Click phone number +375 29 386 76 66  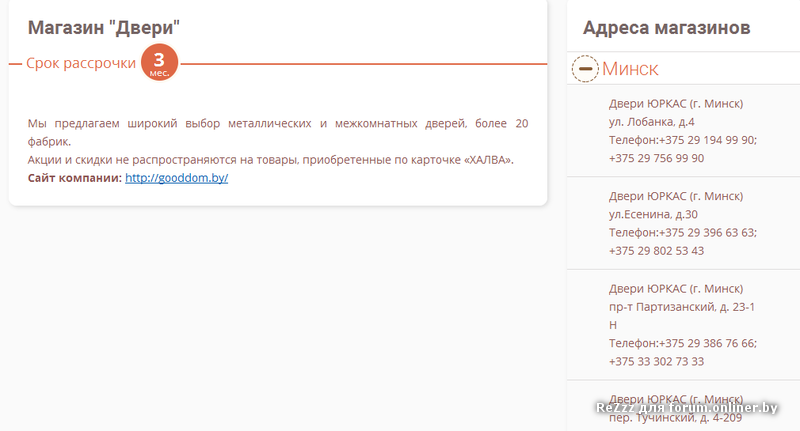click(x=708, y=343)
